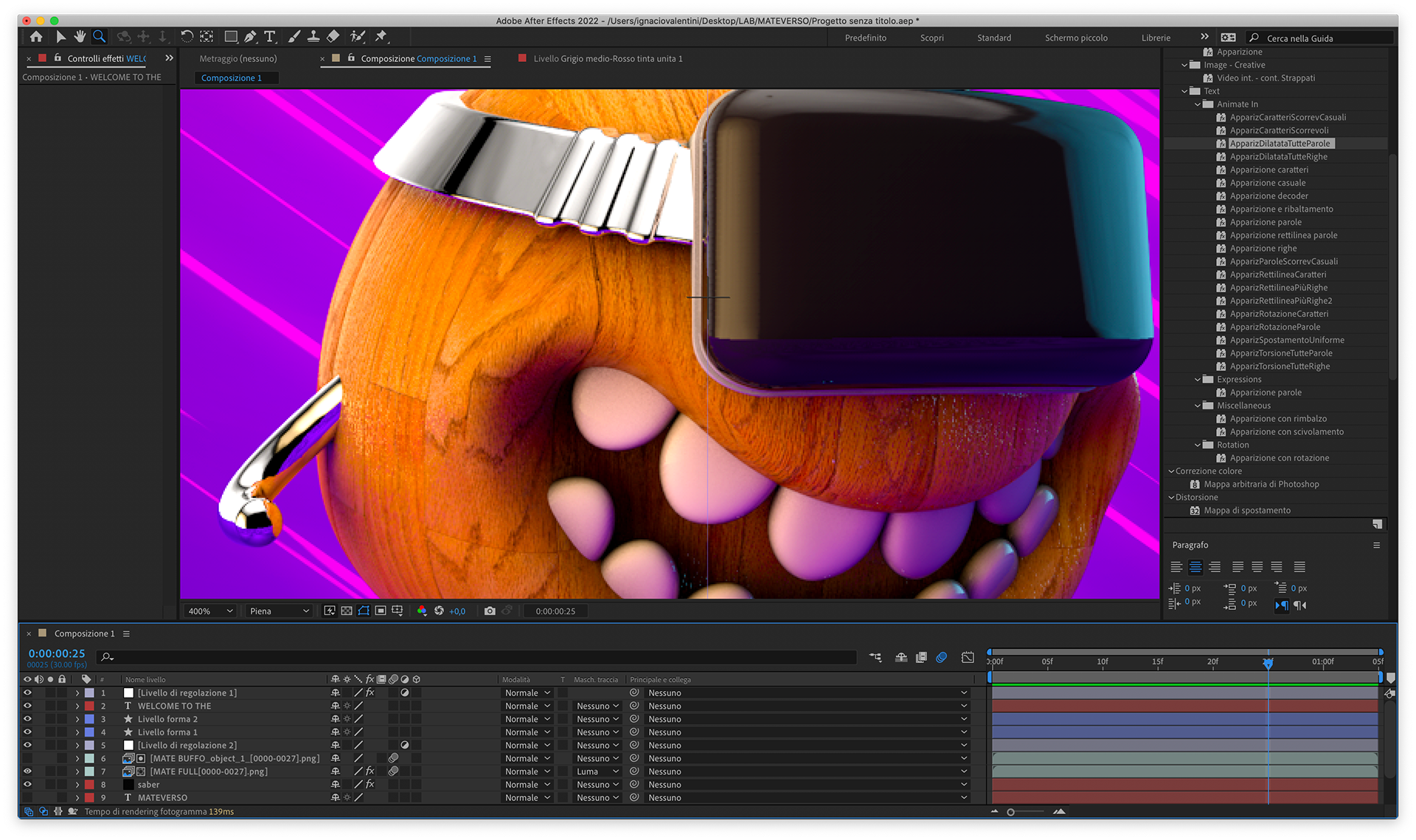Open the resolution dropdown showing Piena
This screenshot has width=1416, height=840.
pyautogui.click(x=279, y=611)
